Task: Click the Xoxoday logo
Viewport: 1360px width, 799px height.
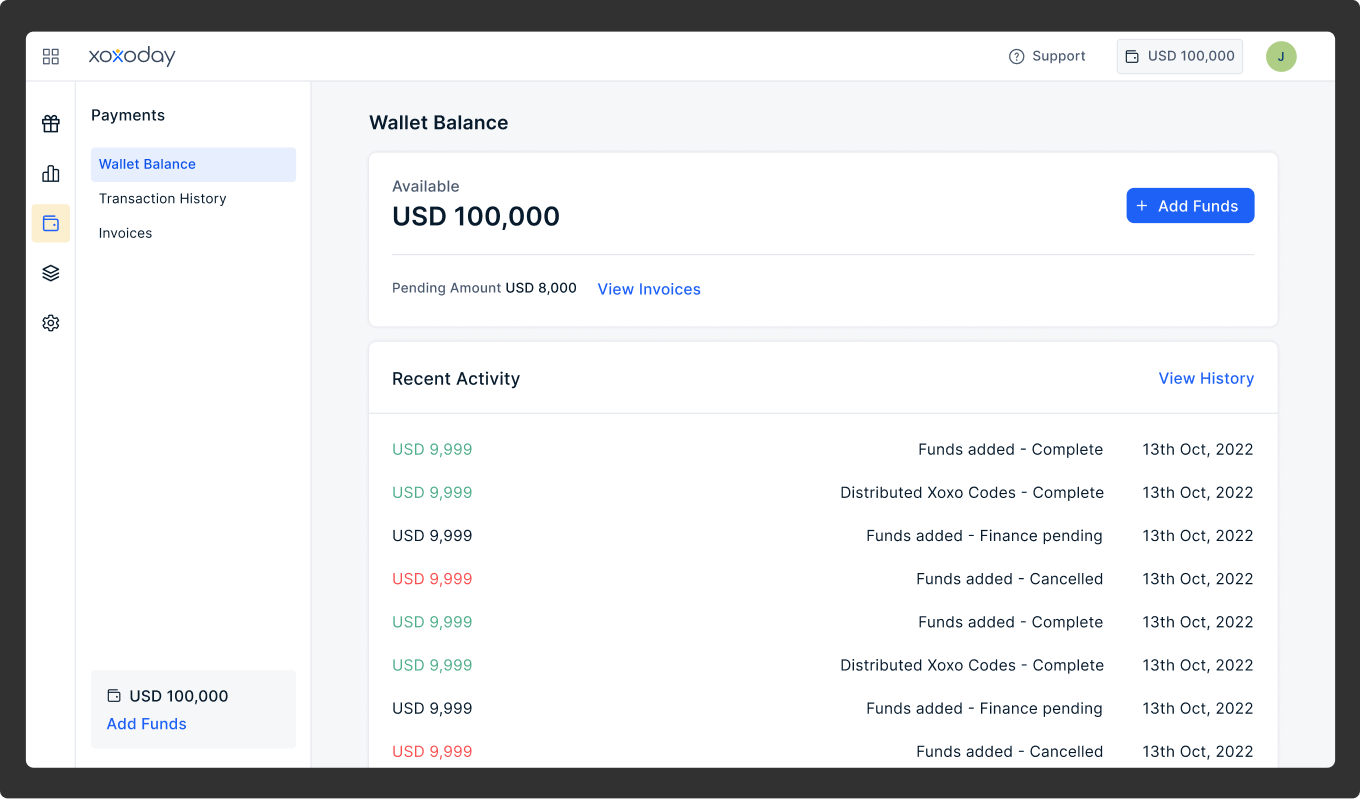Action: tap(132, 56)
